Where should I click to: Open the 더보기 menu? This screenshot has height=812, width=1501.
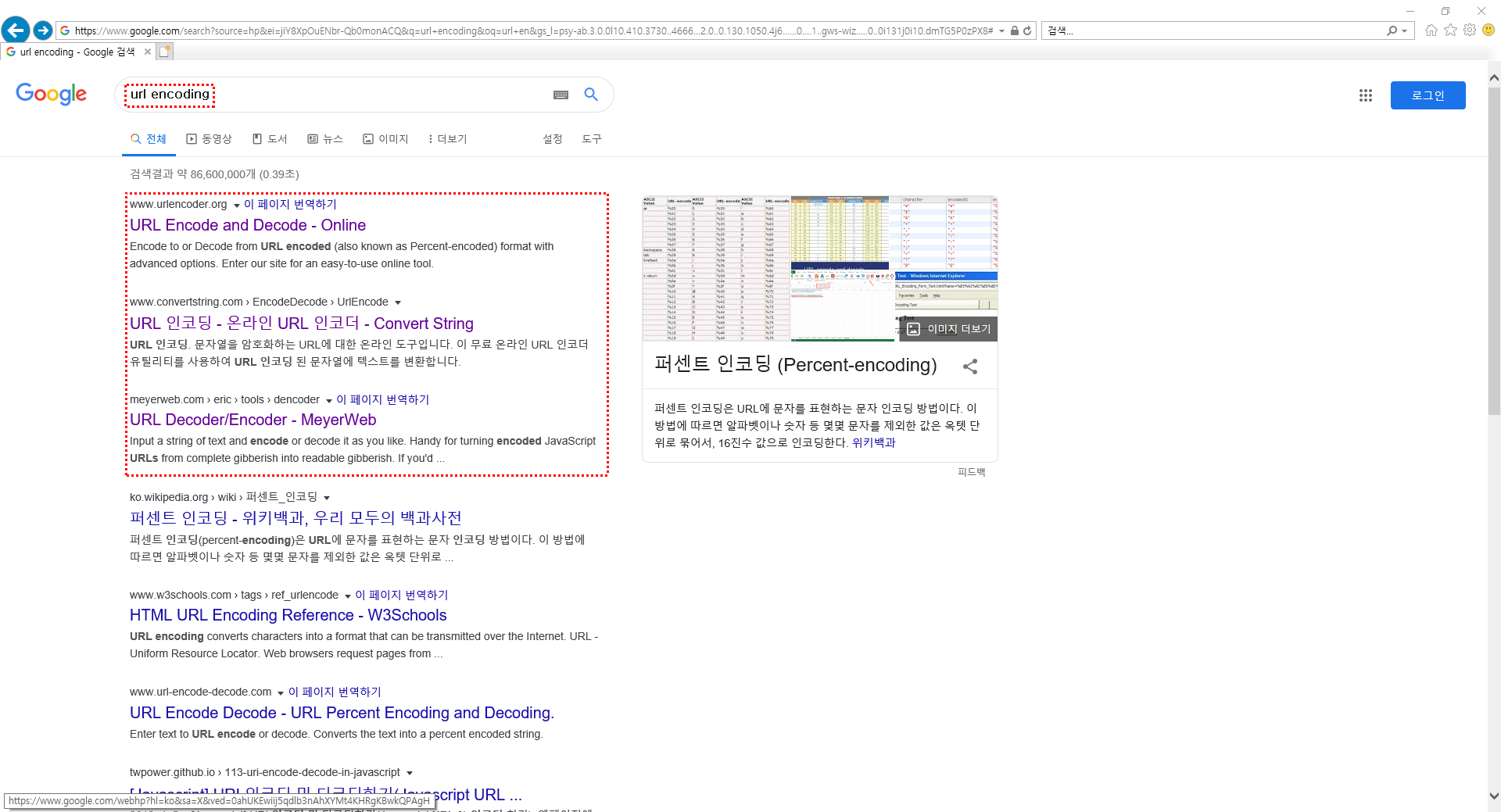[x=447, y=139]
